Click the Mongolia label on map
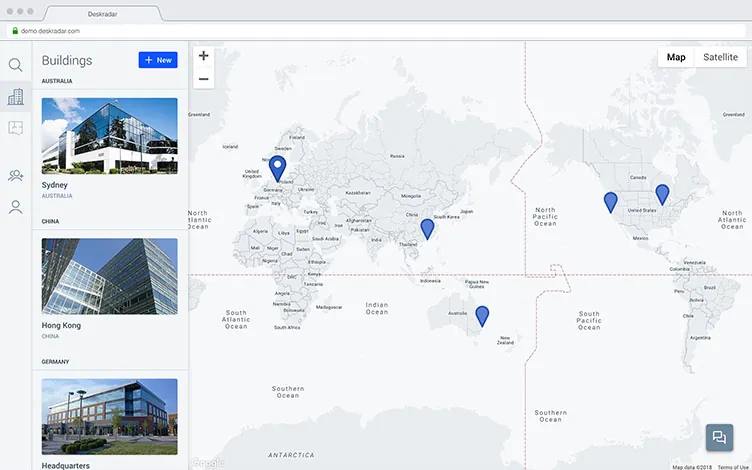Viewport: 752px width, 470px height. (x=411, y=196)
